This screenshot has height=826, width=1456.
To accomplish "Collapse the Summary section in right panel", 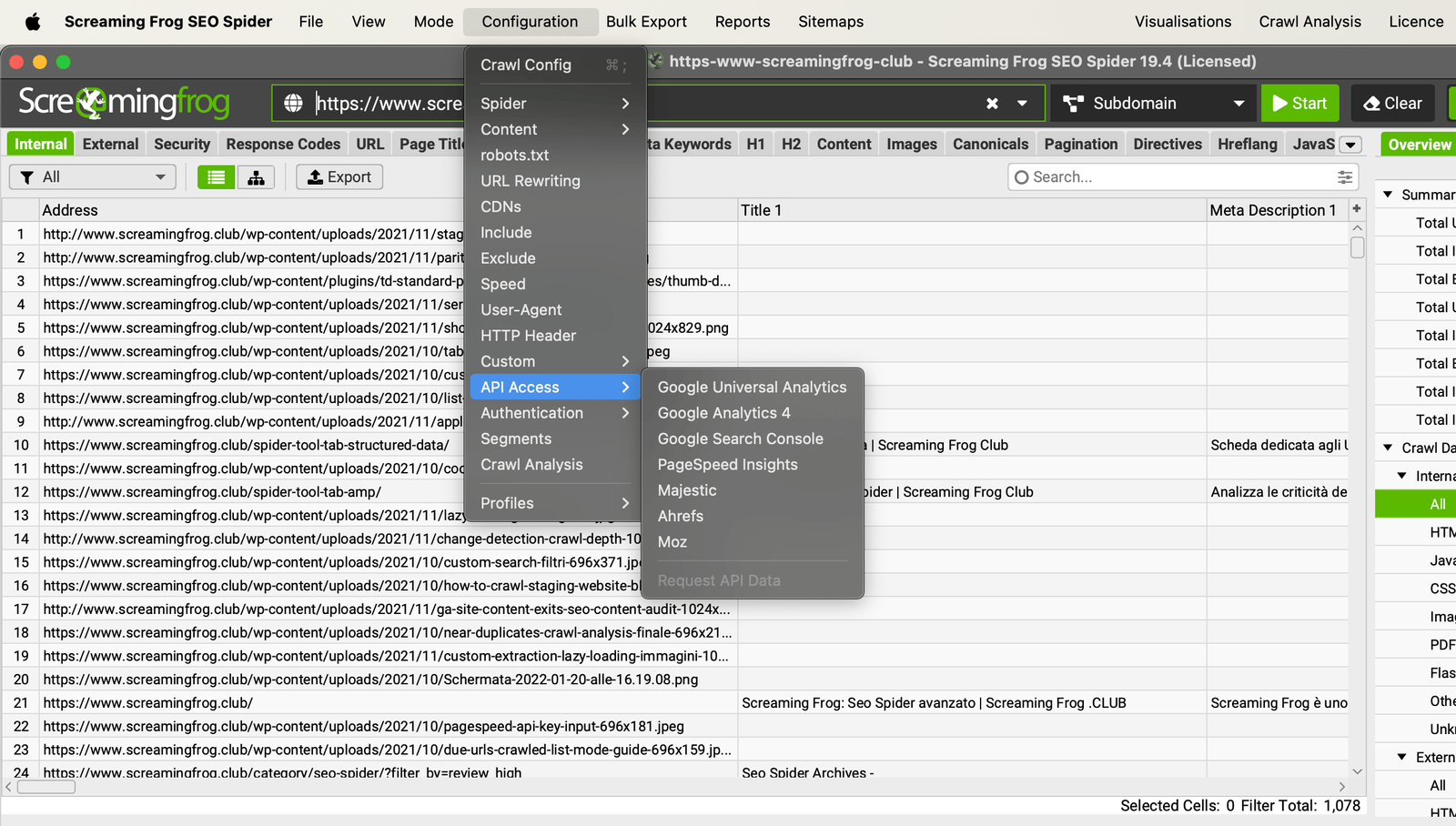I will 1387,194.
